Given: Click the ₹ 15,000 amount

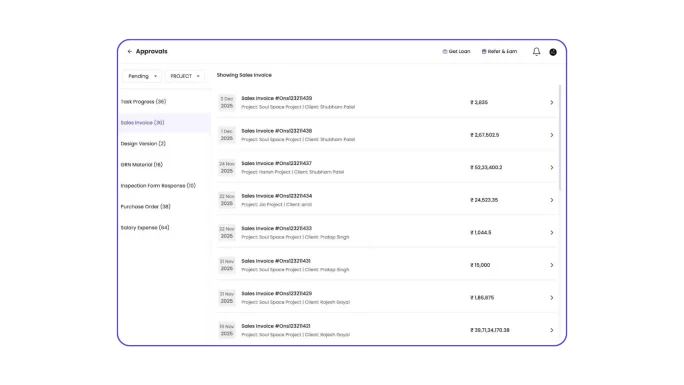Looking at the screenshot, I should coord(480,265).
